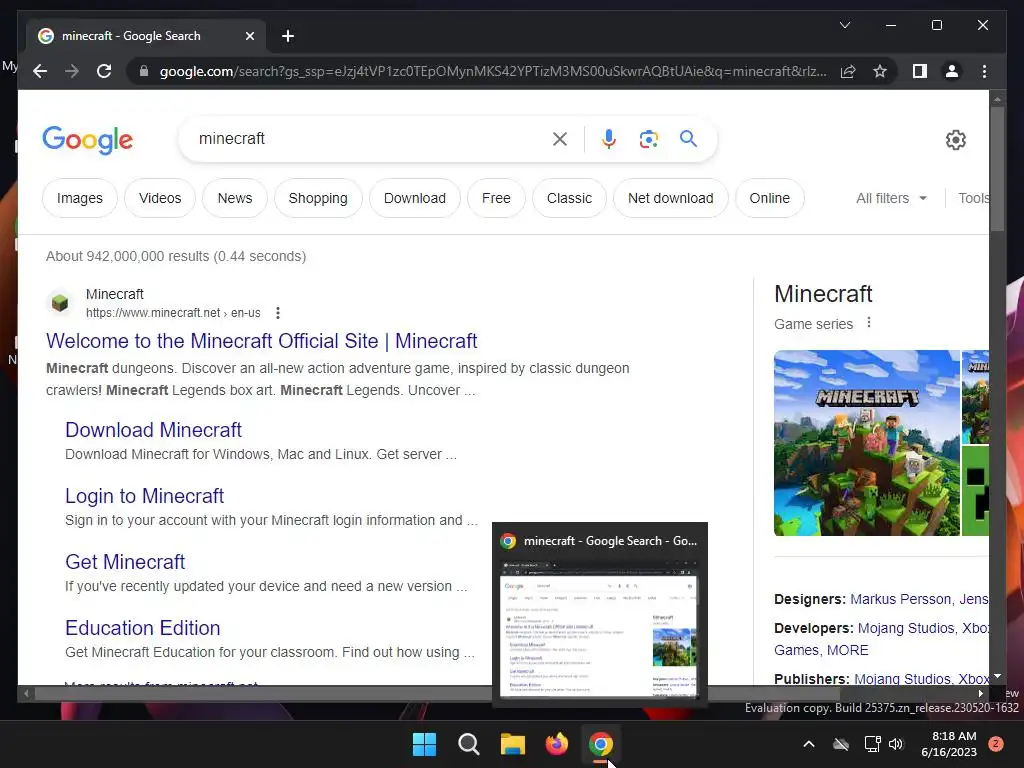
Task: Open the volume speaker tray icon
Action: (896, 744)
